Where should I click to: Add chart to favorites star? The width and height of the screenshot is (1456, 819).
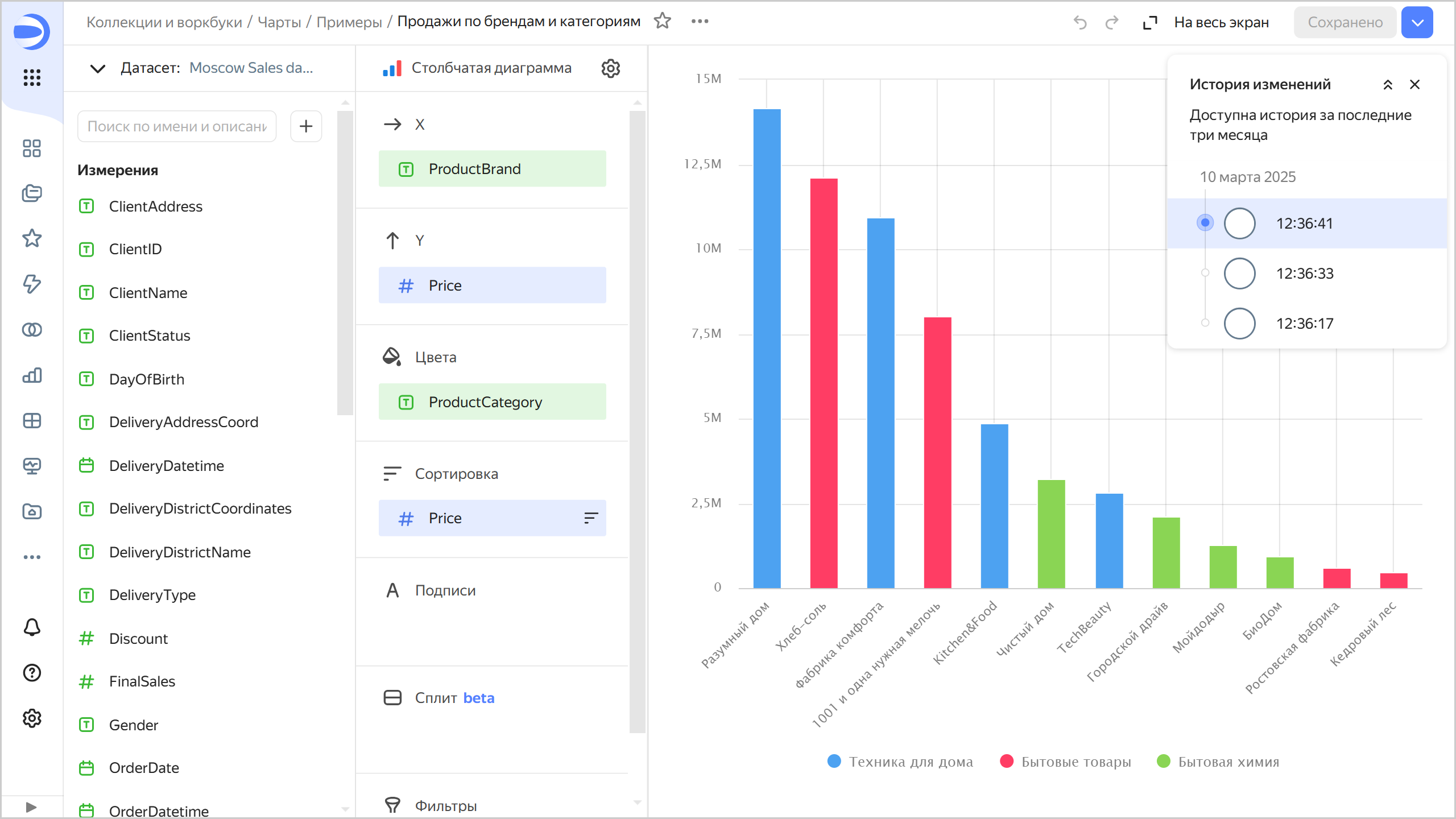coord(662,22)
